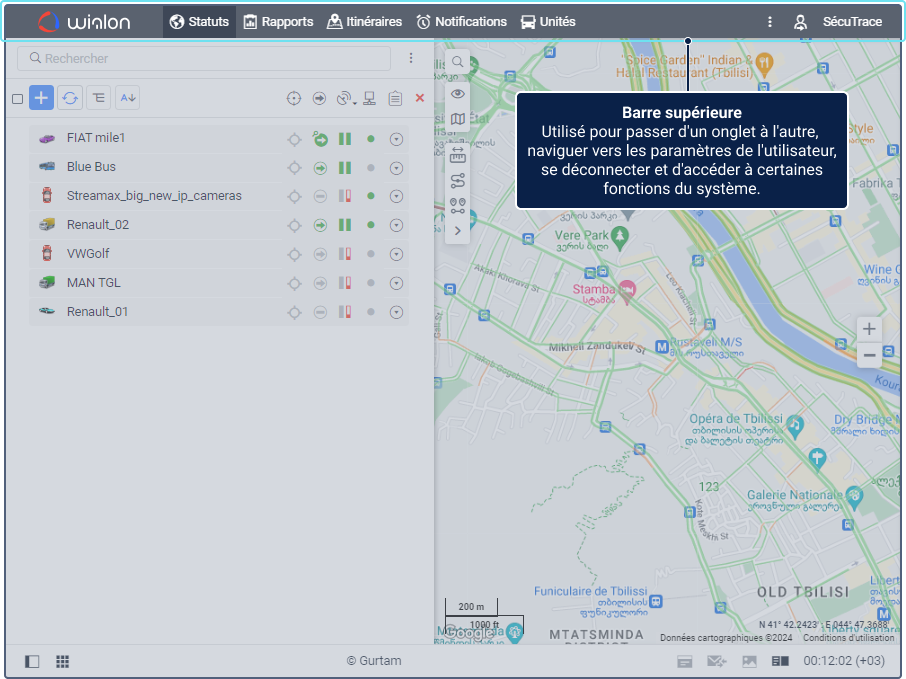The width and height of the screenshot is (906, 679).
Task: Toggle left panel visibility in bottom bar
Action: pyautogui.click(x=32, y=661)
